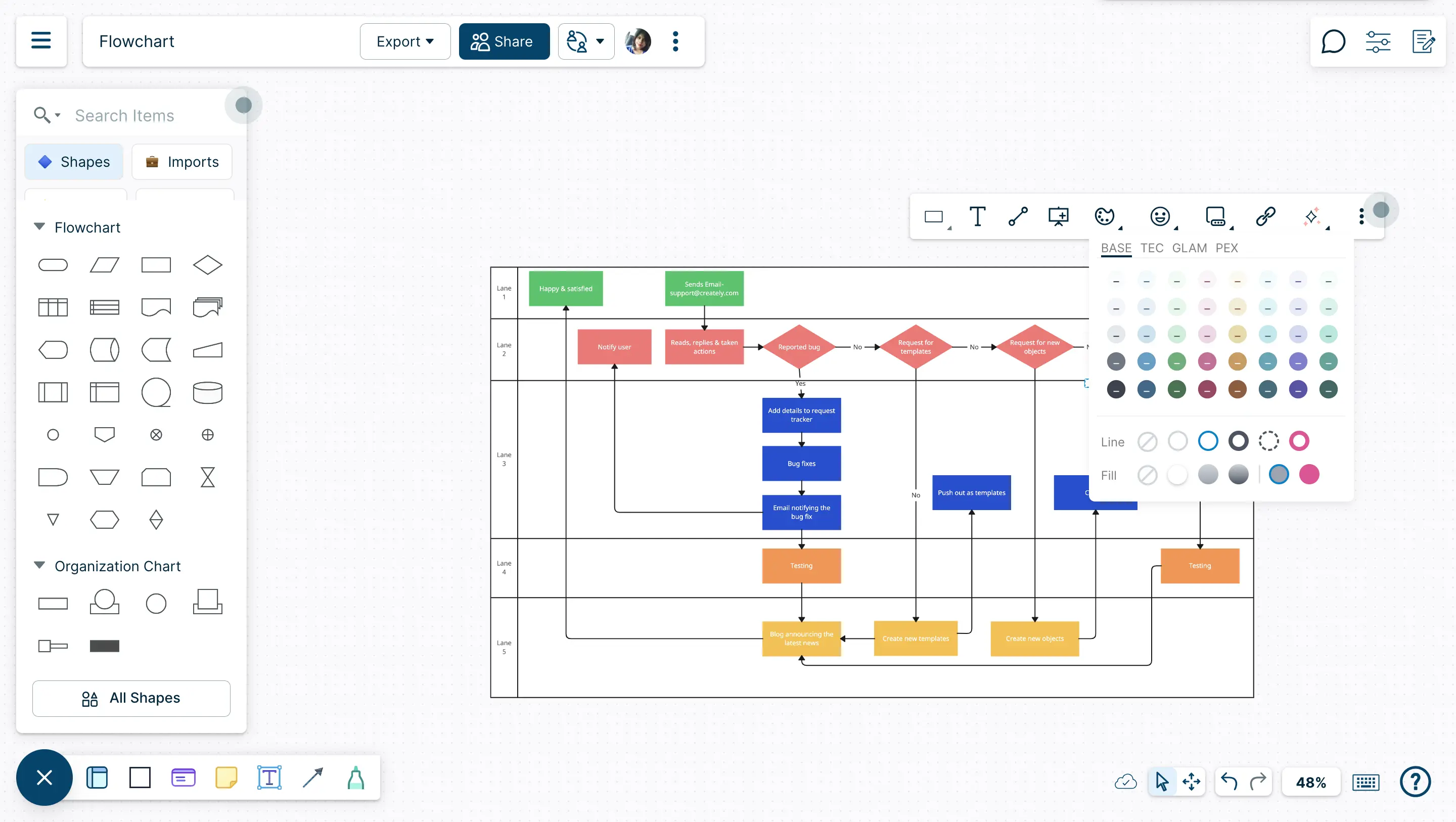Click the cloud saved status icon
Screen dimensions: 1456x822
(1125, 782)
